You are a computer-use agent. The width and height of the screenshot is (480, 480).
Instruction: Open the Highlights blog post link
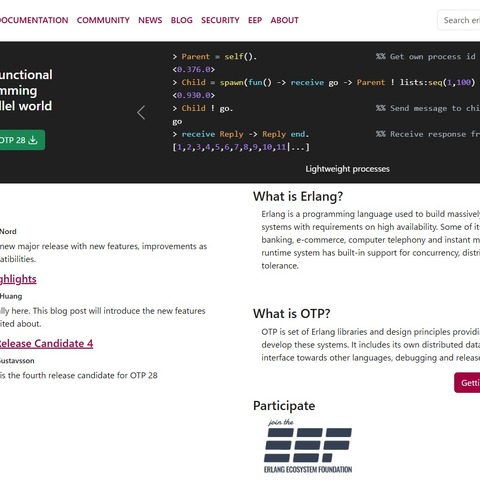(x=18, y=279)
